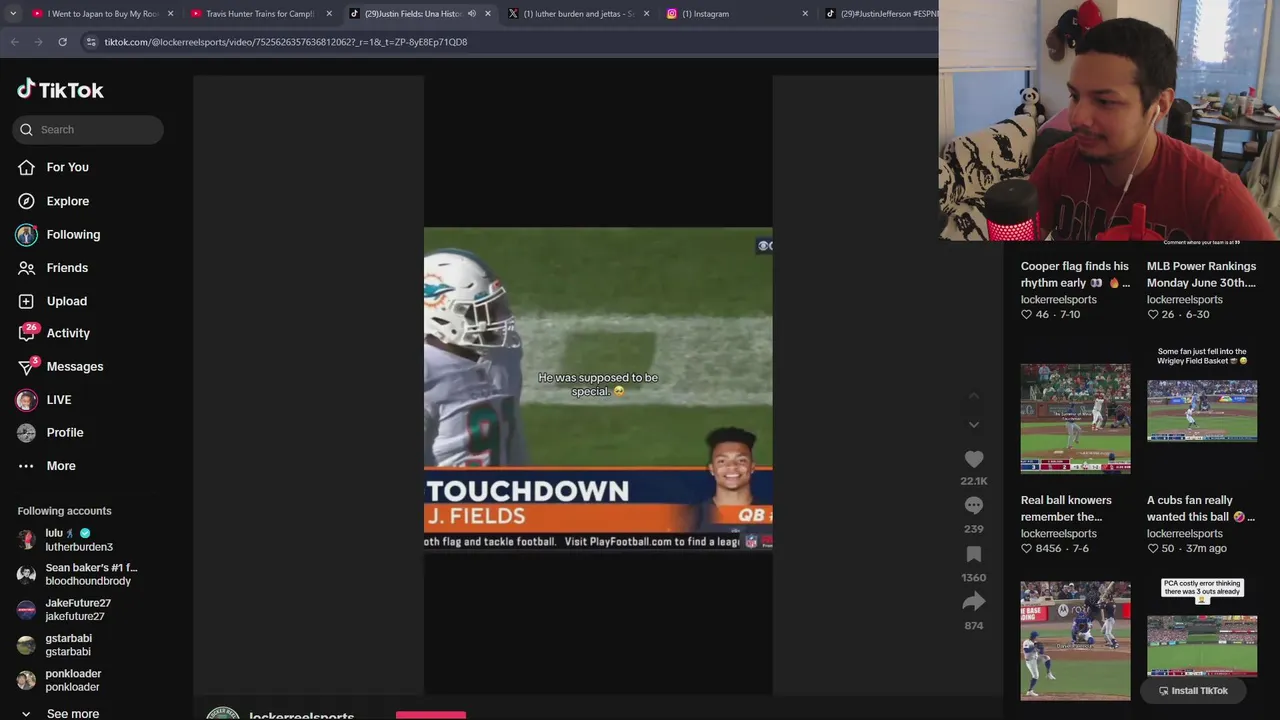Open the jakefuture27 following account
This screenshot has width=1280, height=720.
coord(78,610)
